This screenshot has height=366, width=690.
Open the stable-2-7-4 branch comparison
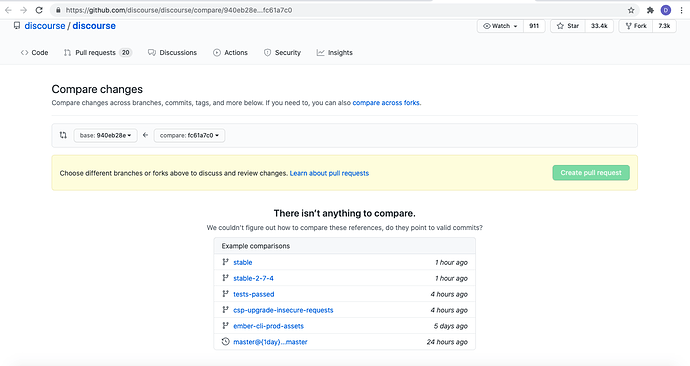[x=253, y=278]
